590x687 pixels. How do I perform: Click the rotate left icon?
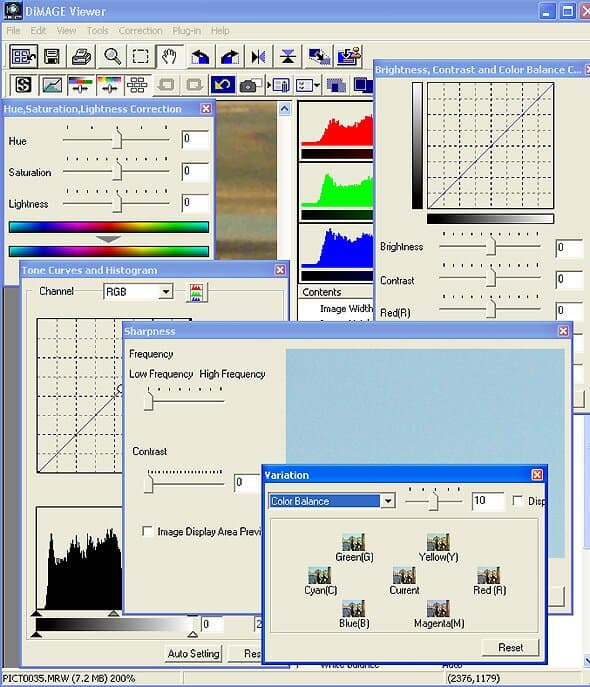pos(200,57)
